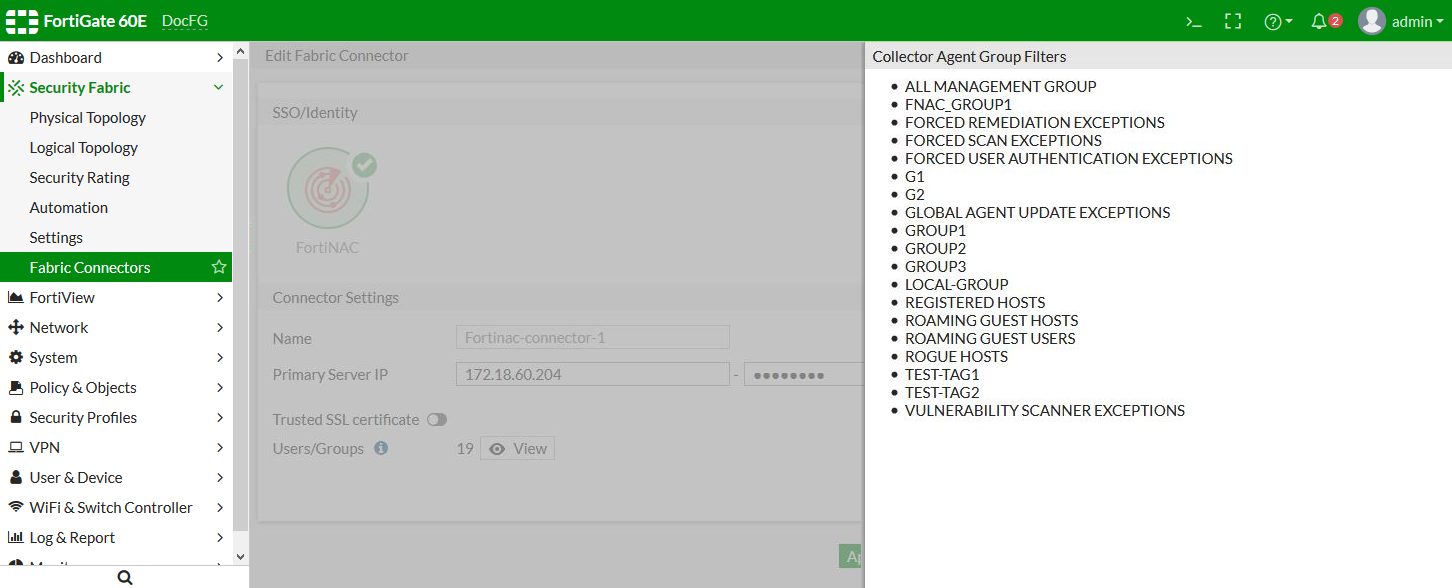Click ALL MANAGEMENT GROUP entry
This screenshot has width=1452, height=588.
(1000, 86)
